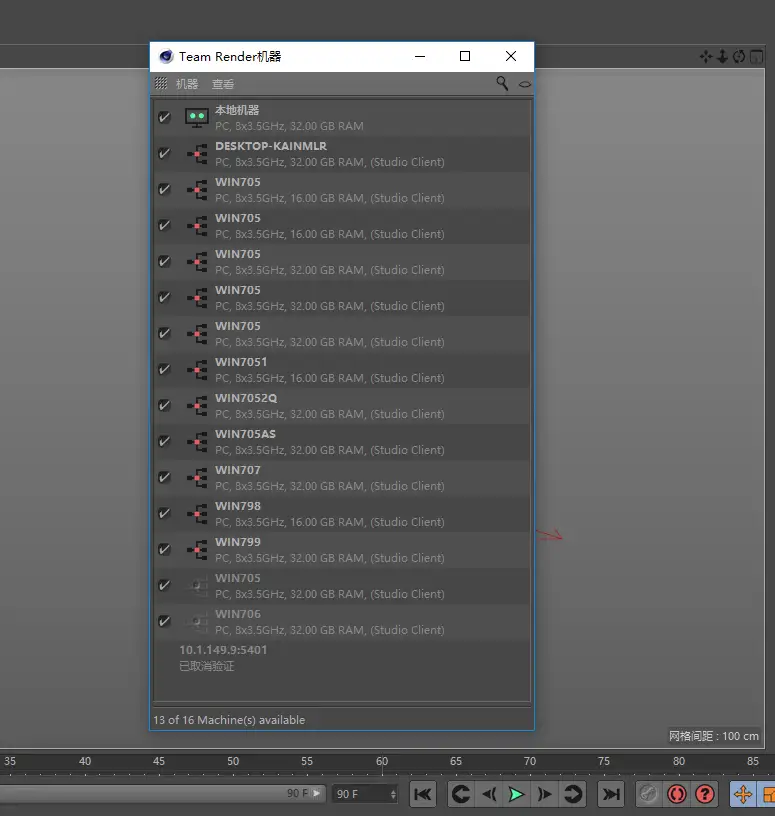Click the 网格间距 : 100 cm viewport label
The width and height of the screenshot is (775, 816).
point(714,736)
